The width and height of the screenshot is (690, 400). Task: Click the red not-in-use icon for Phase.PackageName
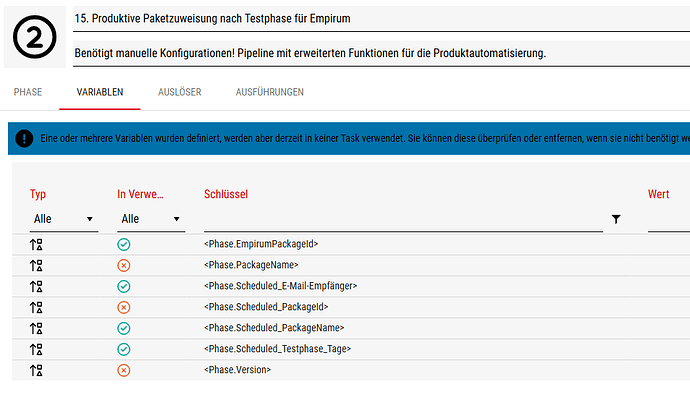[124, 265]
